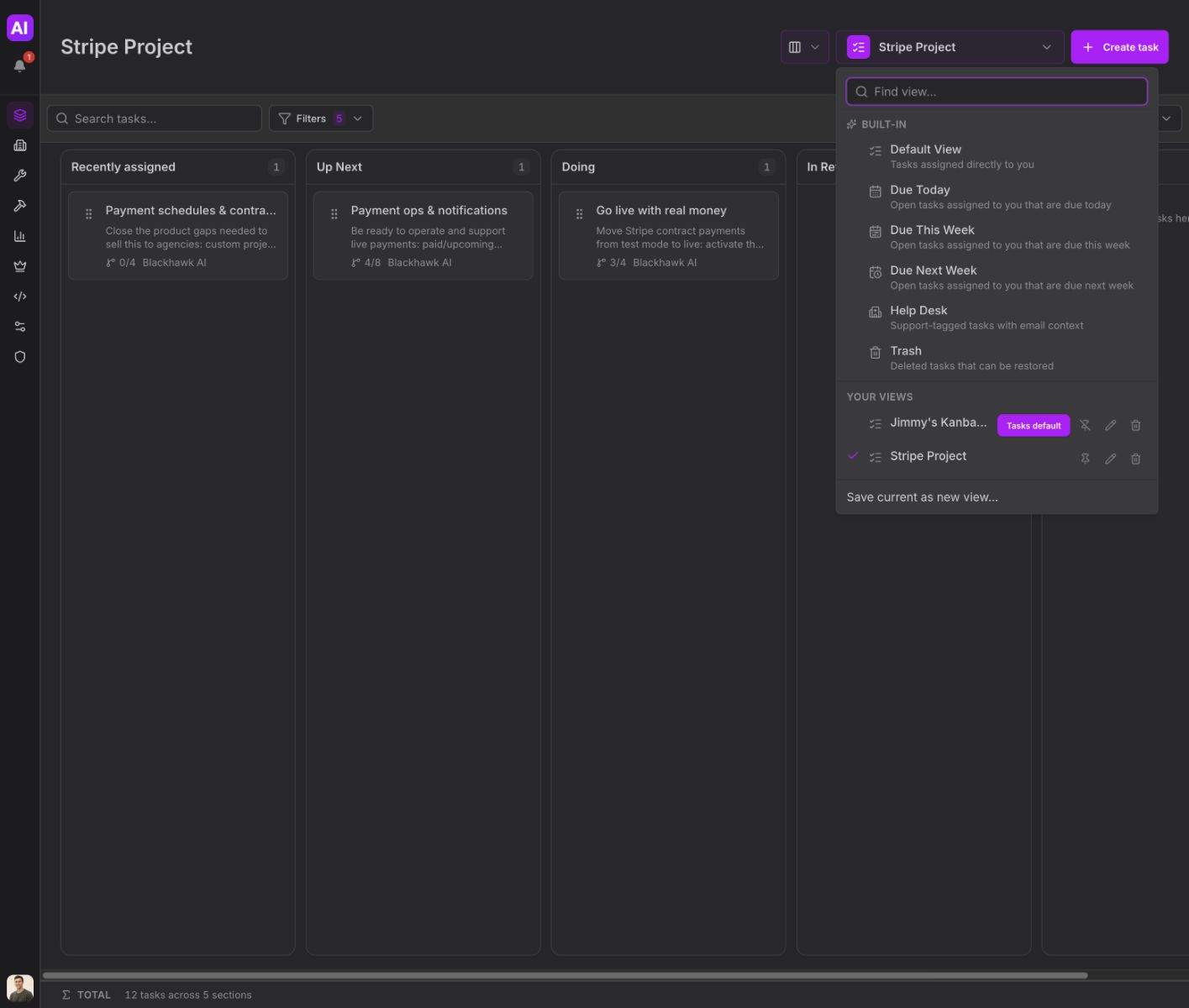This screenshot has width=1189, height=1008.
Task: Open the shield security sidebar icon
Action: click(20, 357)
